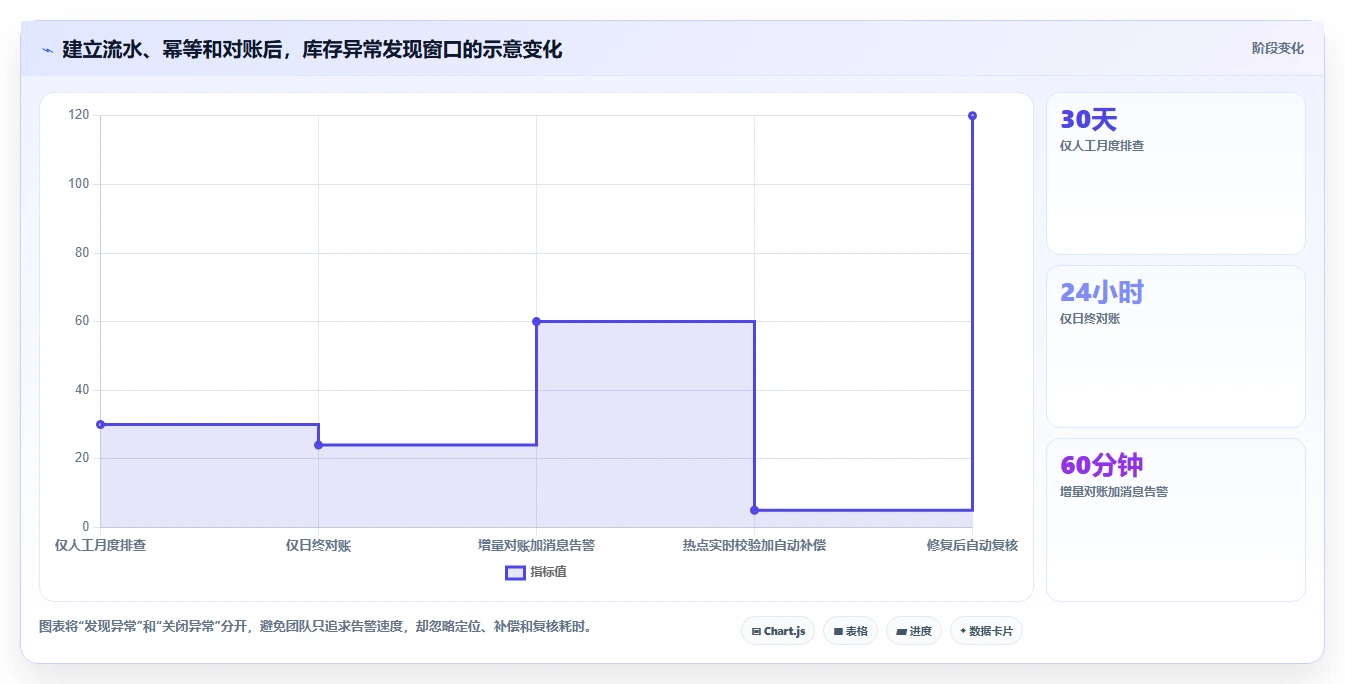Click the data point above 仅人工月度排查
The height and width of the screenshot is (684, 1345).
(100, 424)
